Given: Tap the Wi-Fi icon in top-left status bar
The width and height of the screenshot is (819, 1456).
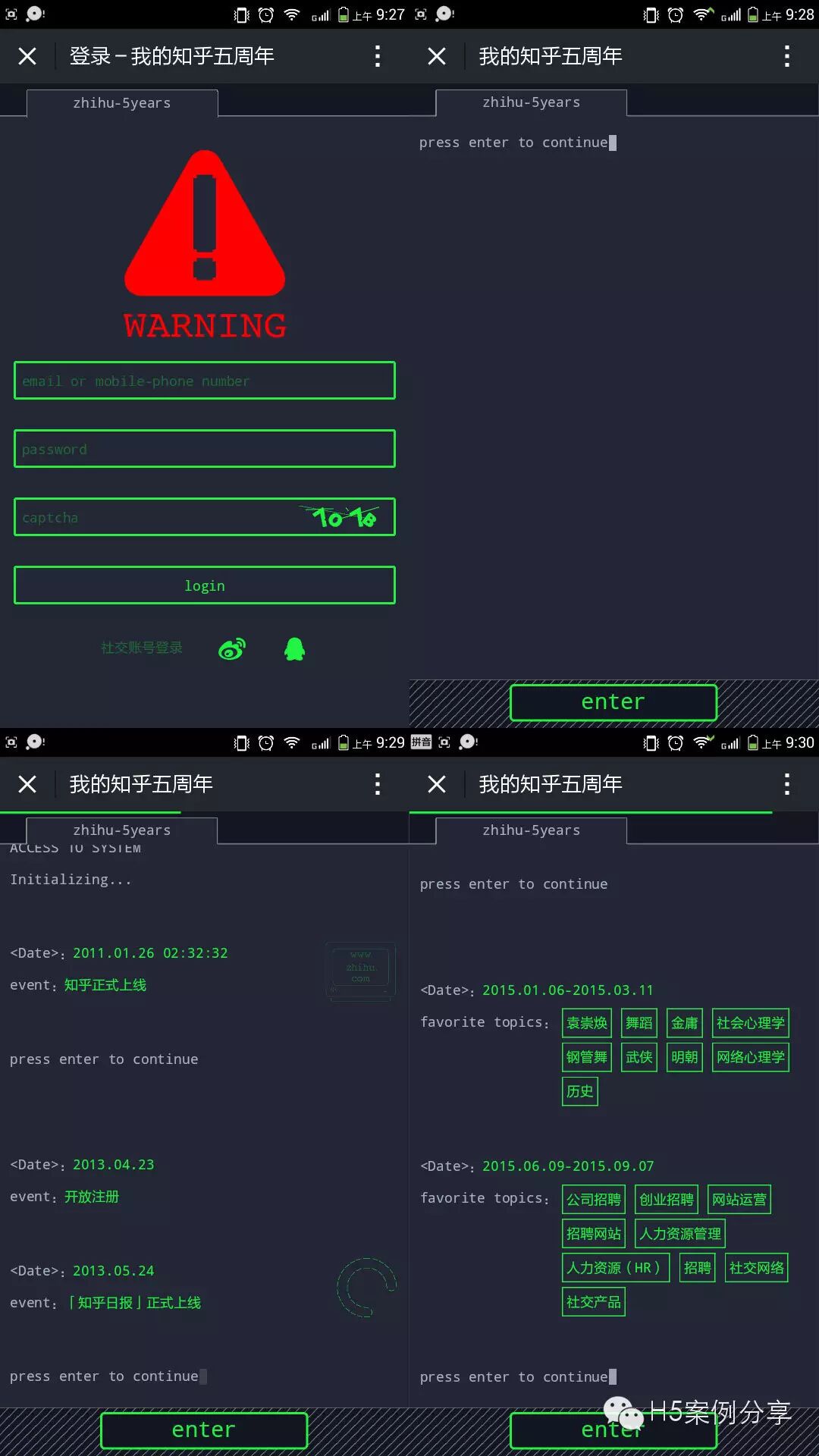Looking at the screenshot, I should (292, 15).
